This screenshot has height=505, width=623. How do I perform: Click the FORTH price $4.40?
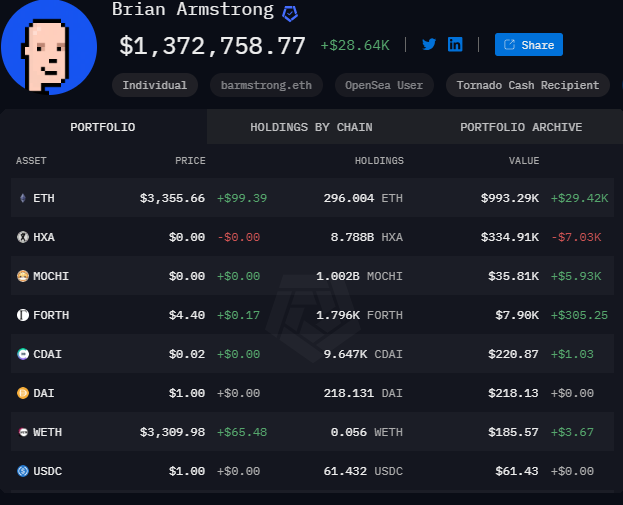pyautogui.click(x=187, y=315)
